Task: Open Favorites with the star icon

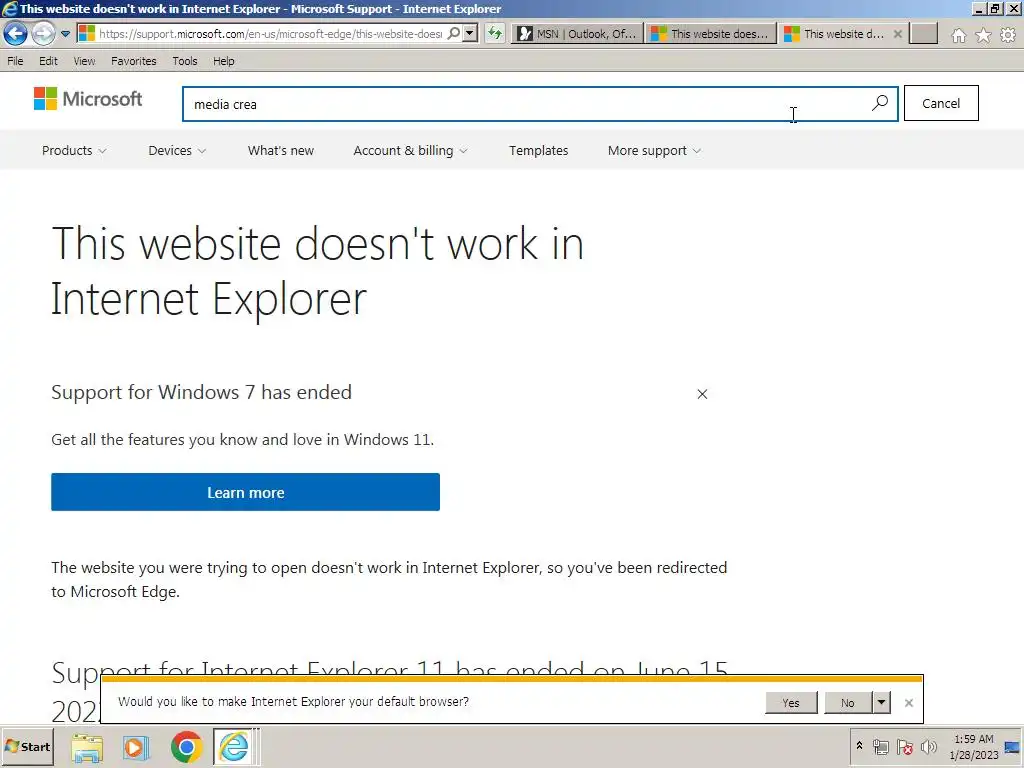Action: (983, 35)
